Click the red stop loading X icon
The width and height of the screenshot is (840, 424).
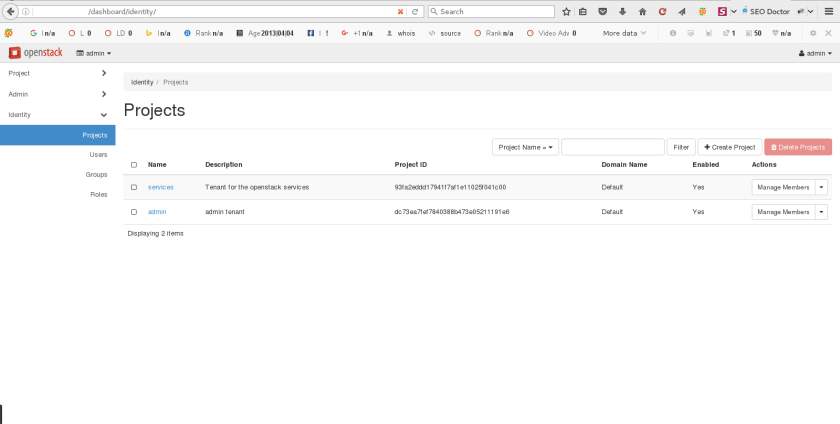coord(400,11)
